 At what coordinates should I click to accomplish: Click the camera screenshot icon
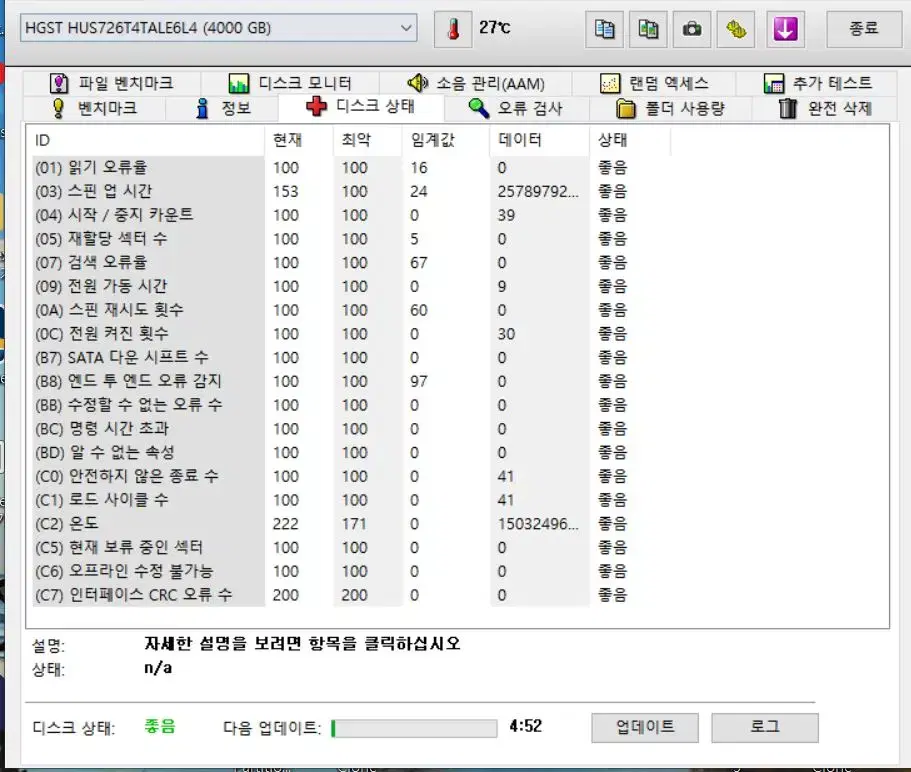[694, 27]
